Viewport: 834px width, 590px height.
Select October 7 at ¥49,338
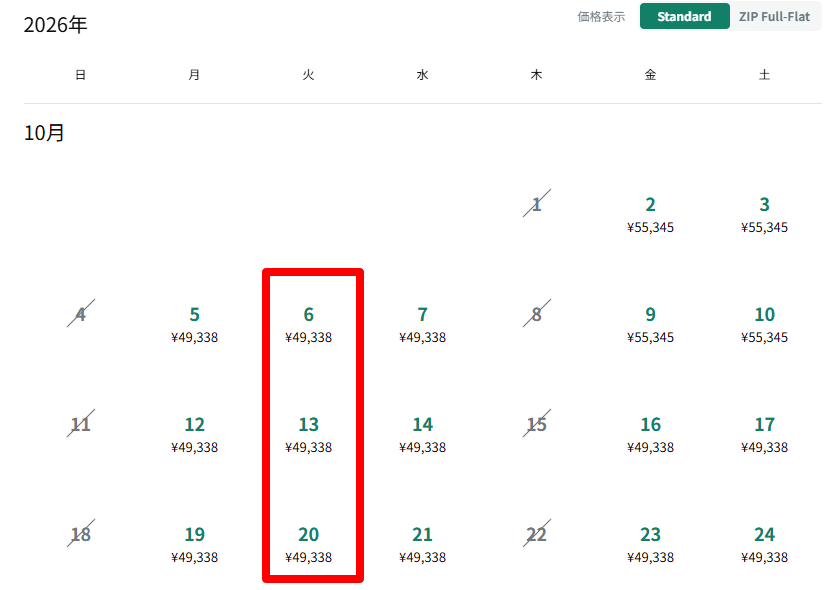pos(422,324)
